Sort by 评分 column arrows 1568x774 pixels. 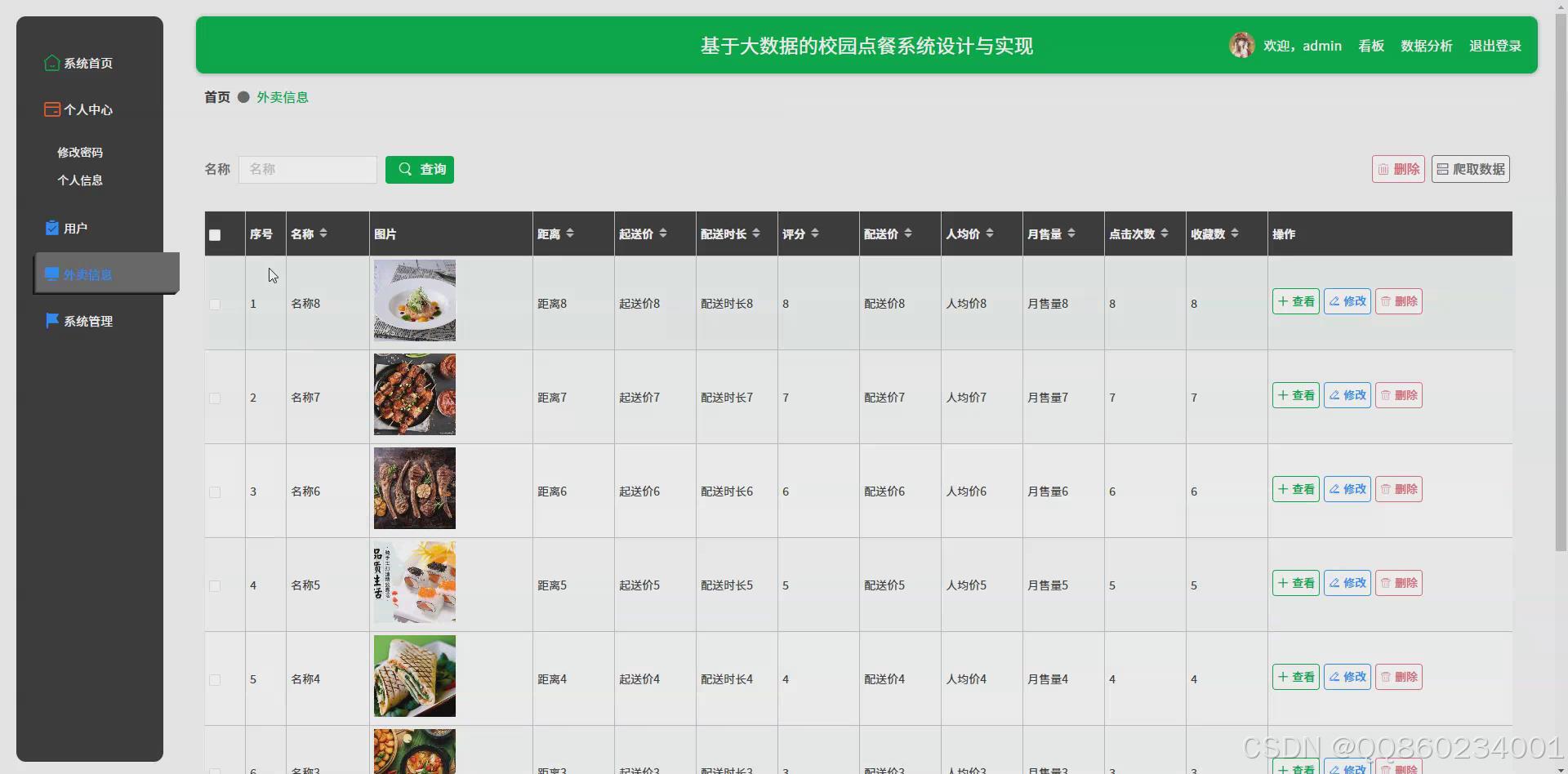pyautogui.click(x=815, y=234)
